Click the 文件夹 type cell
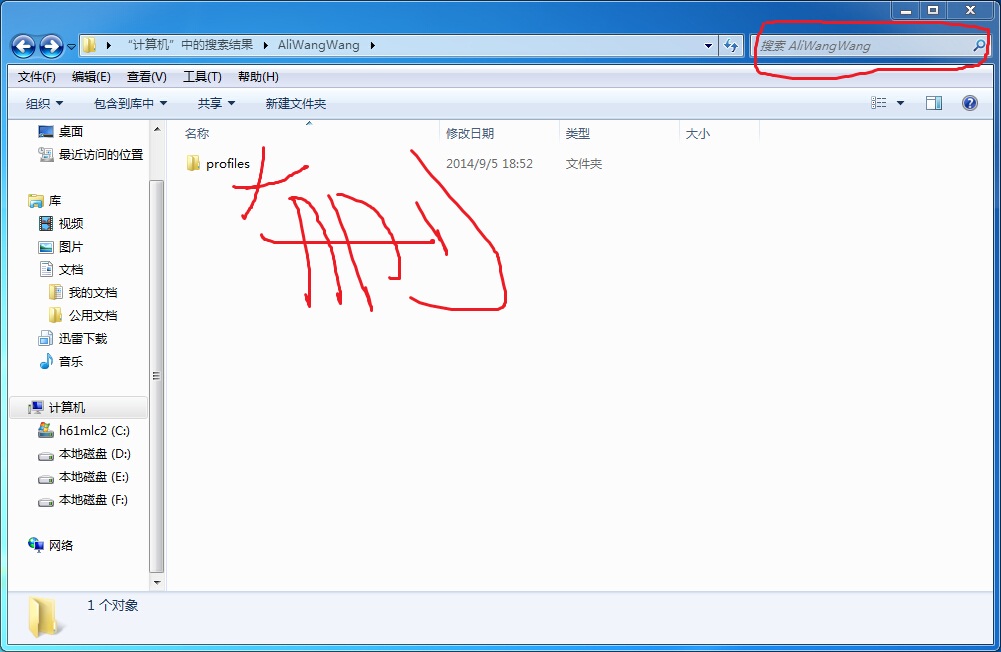This screenshot has width=1001, height=652. pos(583,163)
